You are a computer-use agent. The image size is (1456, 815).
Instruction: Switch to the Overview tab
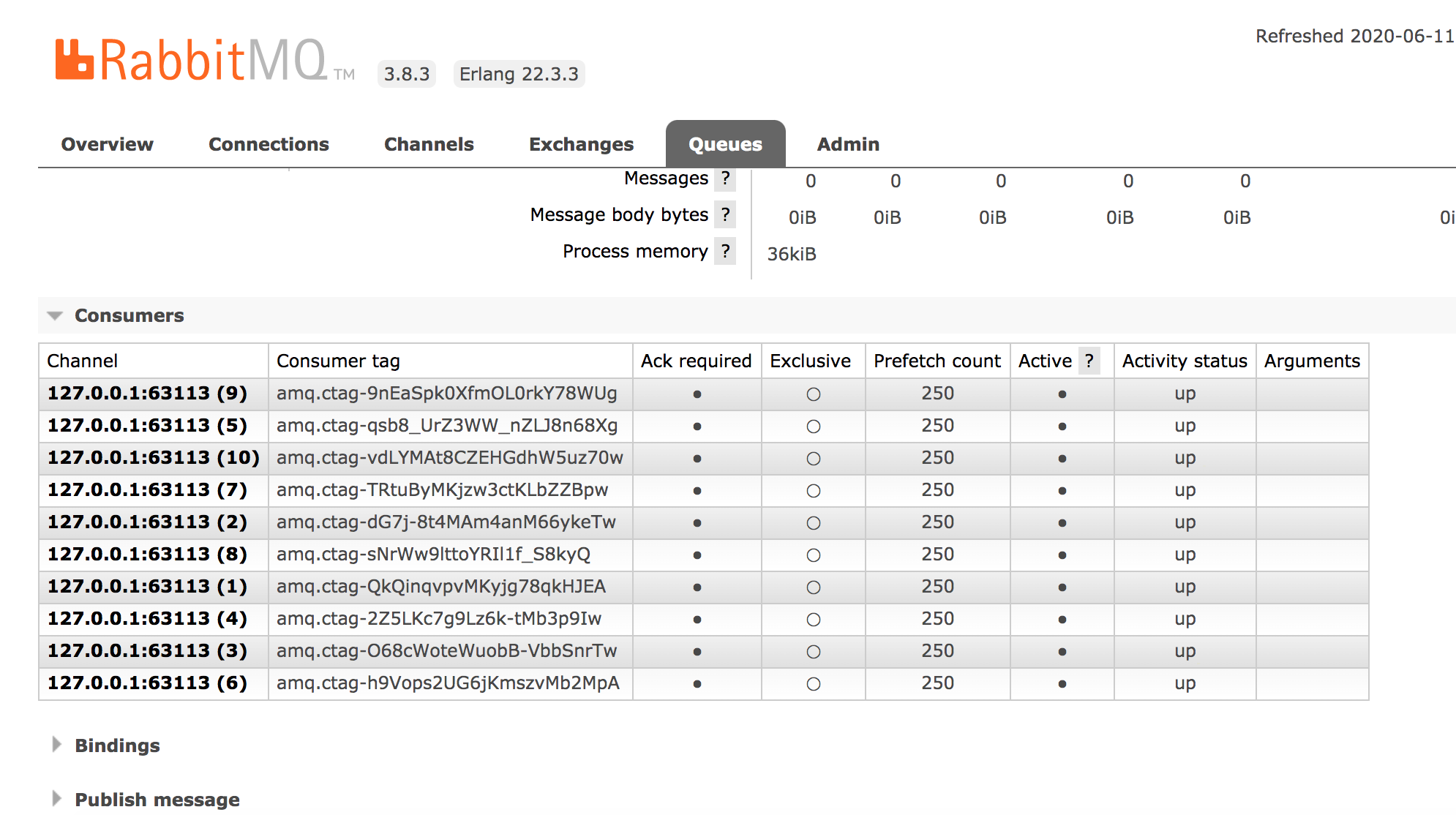(x=108, y=144)
